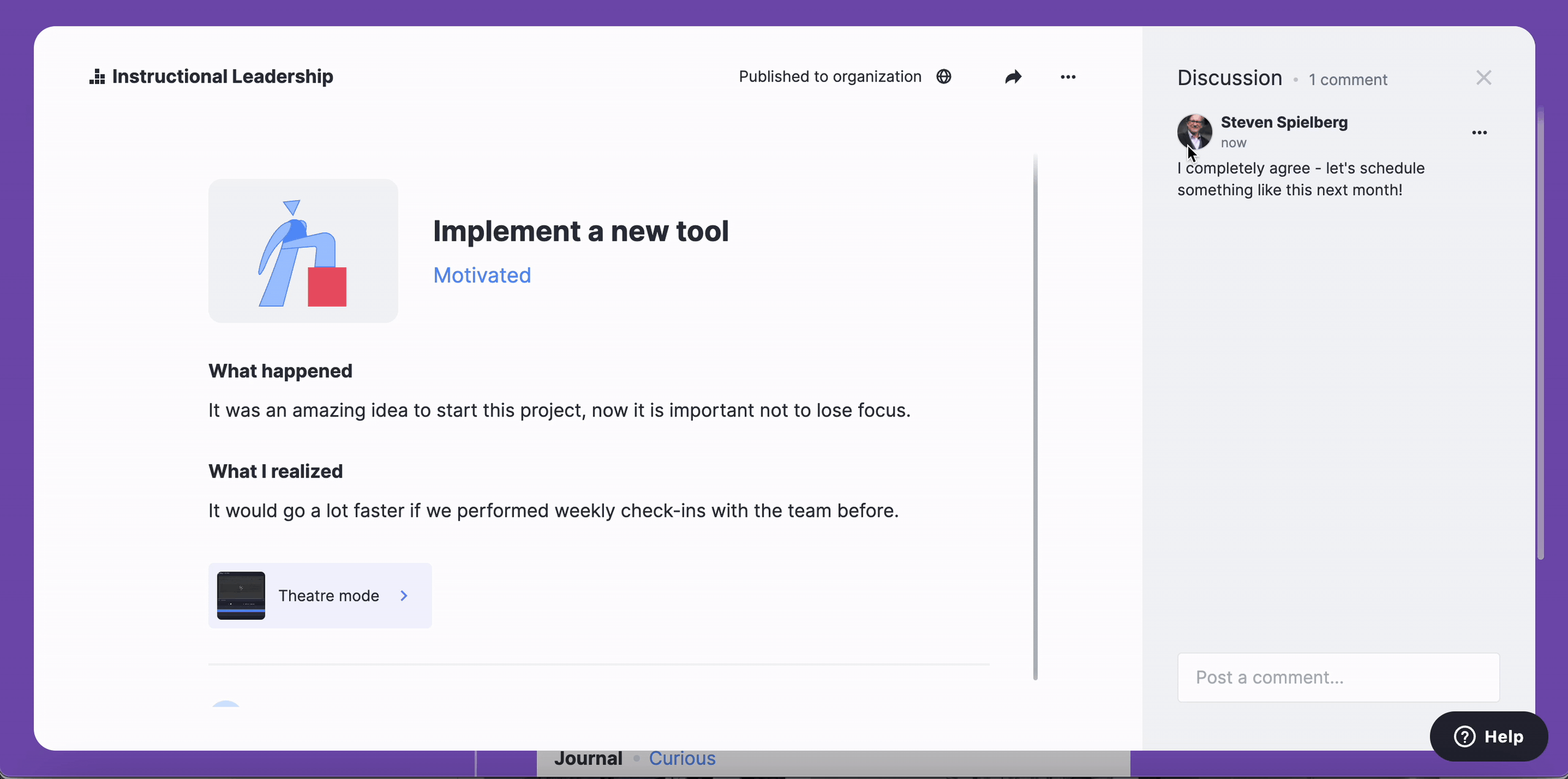
Task: Click Published to organization label
Action: [830, 77]
